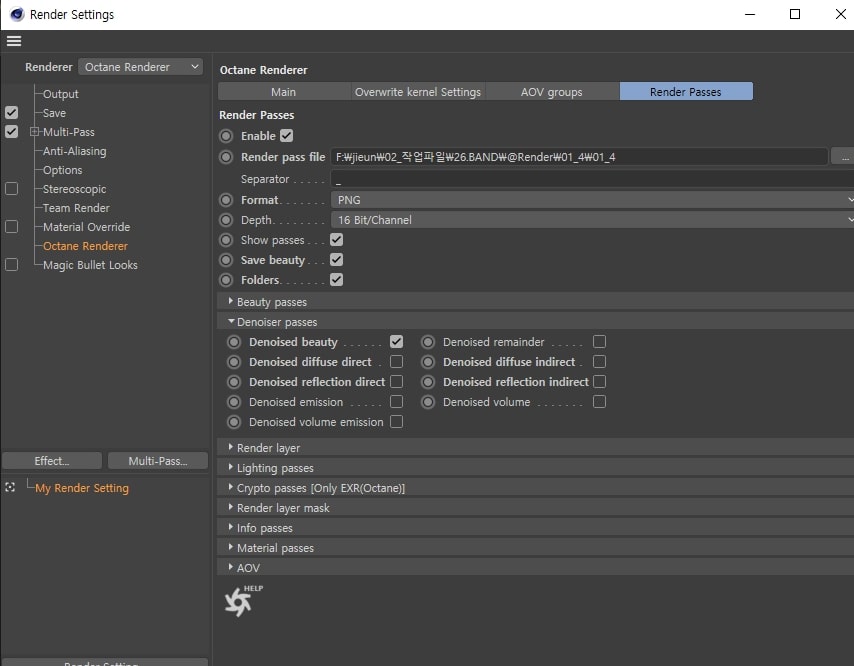Screen dimensions: 854x666
Task: Enable the Denoised volume checkbox
Action: pyautogui.click(x=599, y=402)
